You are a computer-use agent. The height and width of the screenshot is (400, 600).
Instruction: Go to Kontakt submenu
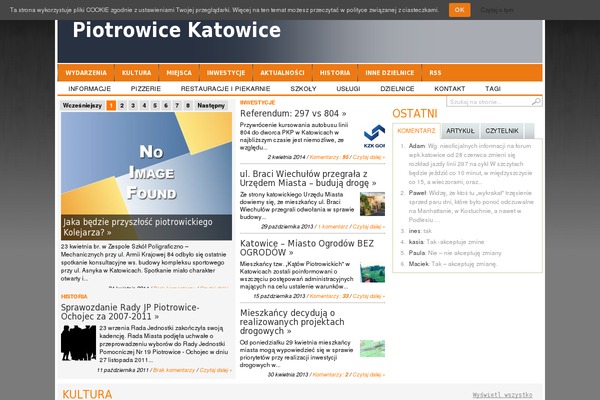coord(450,89)
